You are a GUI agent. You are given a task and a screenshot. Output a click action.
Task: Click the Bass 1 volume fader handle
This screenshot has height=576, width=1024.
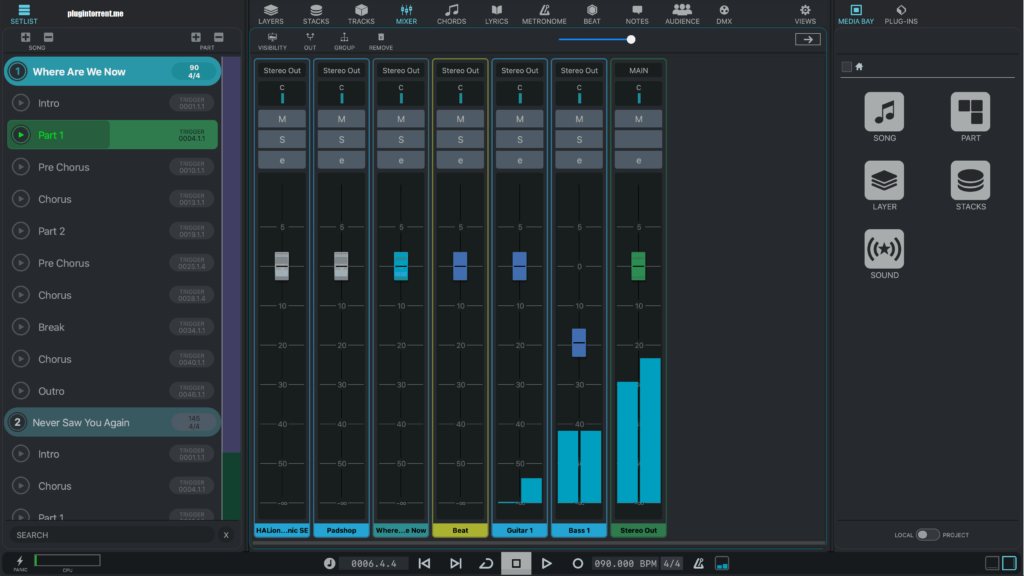579,342
